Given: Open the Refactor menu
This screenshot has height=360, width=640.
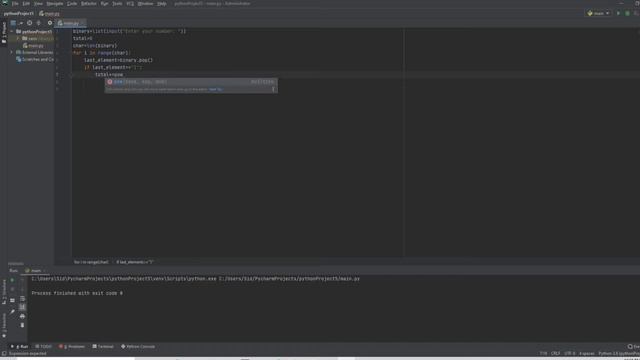Looking at the screenshot, I should (89, 4).
